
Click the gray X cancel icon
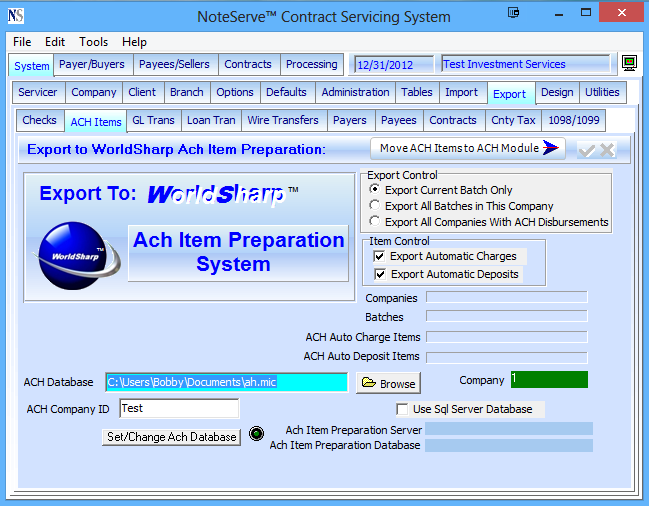[607, 149]
